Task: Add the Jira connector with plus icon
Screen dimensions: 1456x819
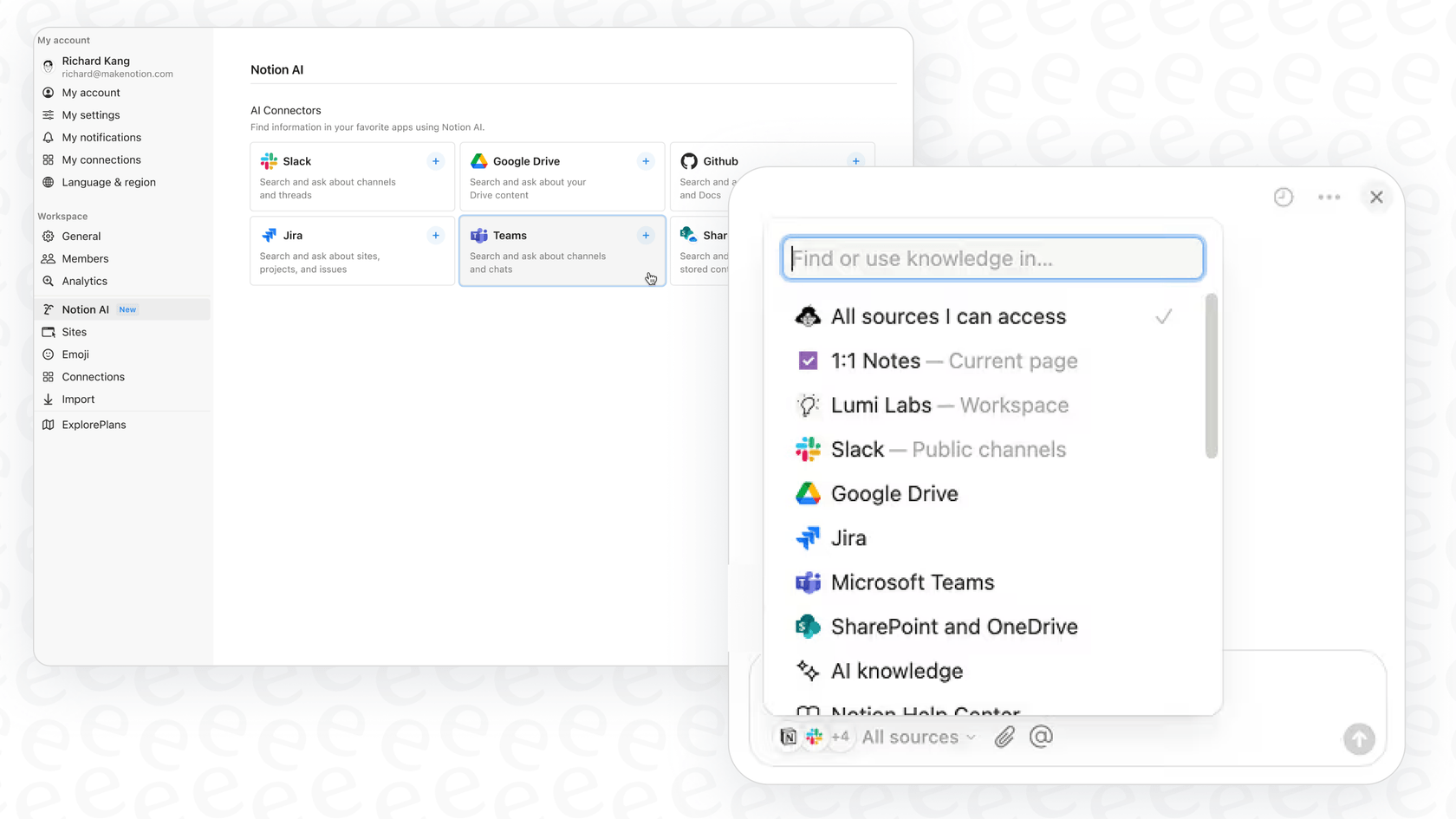Action: [436, 236]
